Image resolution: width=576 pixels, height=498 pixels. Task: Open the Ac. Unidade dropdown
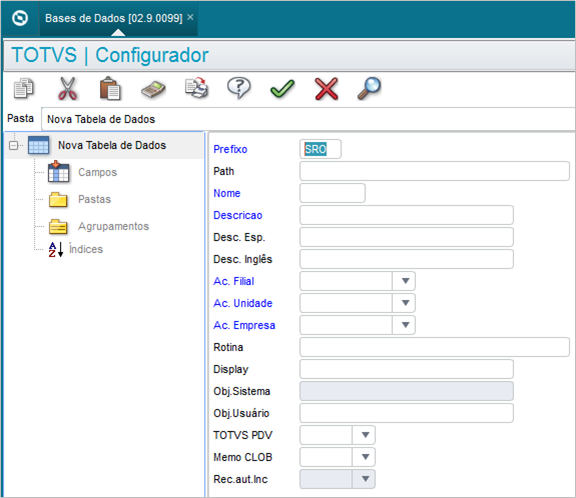(405, 303)
